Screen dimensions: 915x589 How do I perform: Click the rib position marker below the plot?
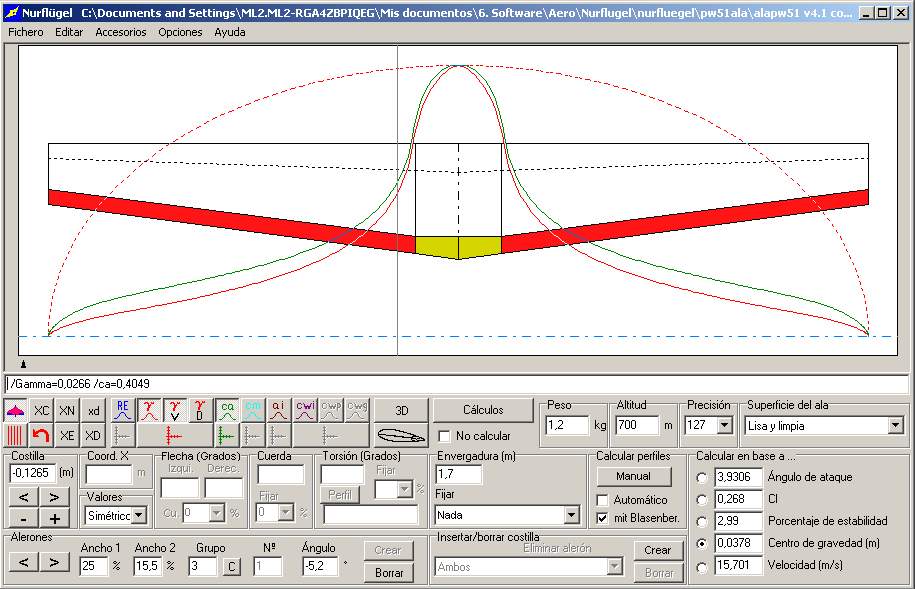[x=25, y=366]
